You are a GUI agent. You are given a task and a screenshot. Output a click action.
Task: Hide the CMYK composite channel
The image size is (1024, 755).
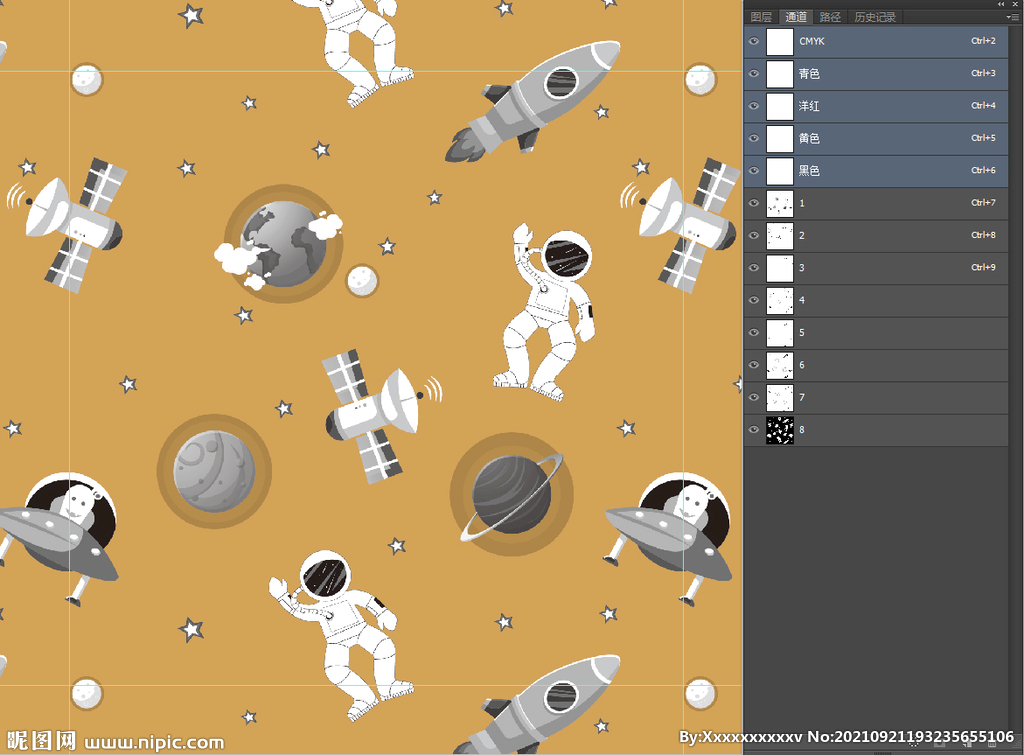coord(754,42)
